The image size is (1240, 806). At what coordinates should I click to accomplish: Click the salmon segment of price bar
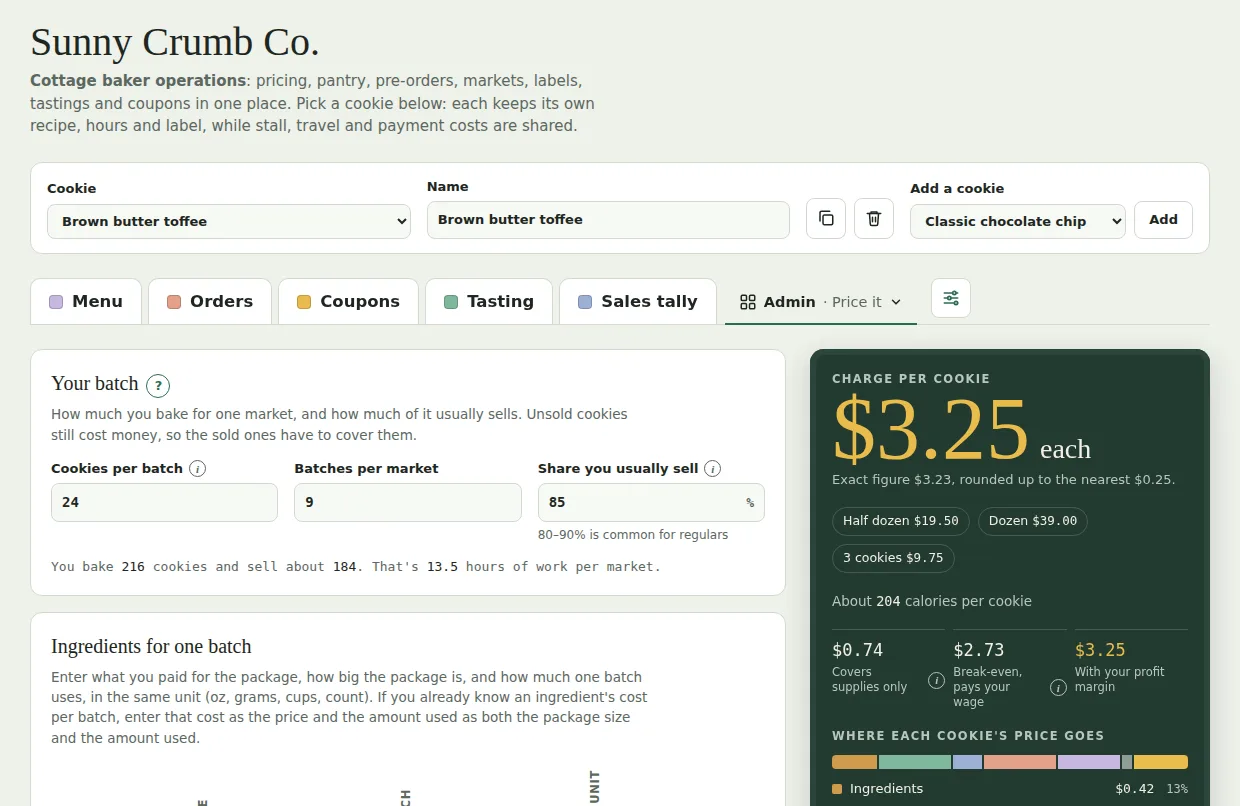(x=1020, y=762)
